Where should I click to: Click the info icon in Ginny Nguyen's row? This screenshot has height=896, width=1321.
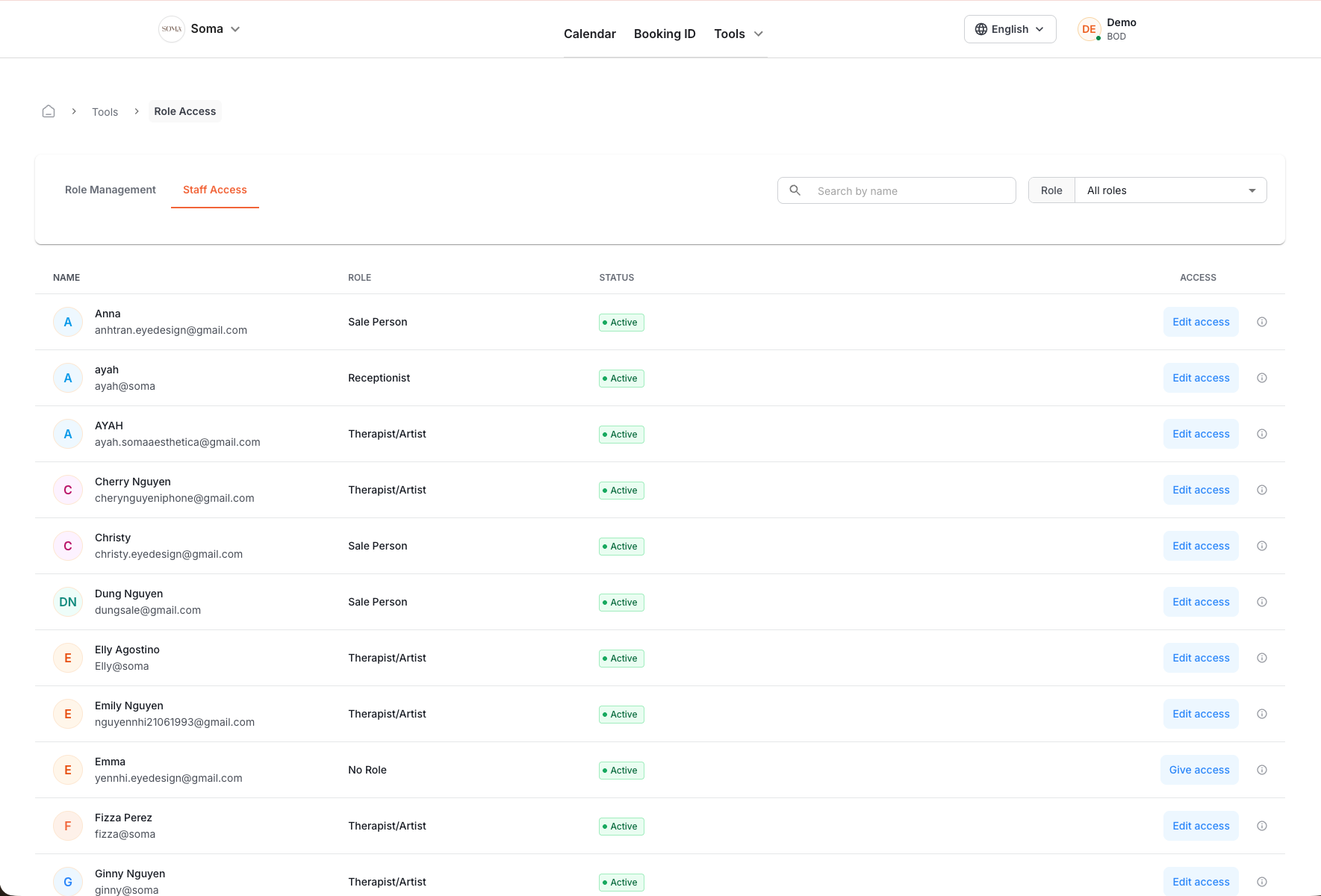tap(1262, 881)
